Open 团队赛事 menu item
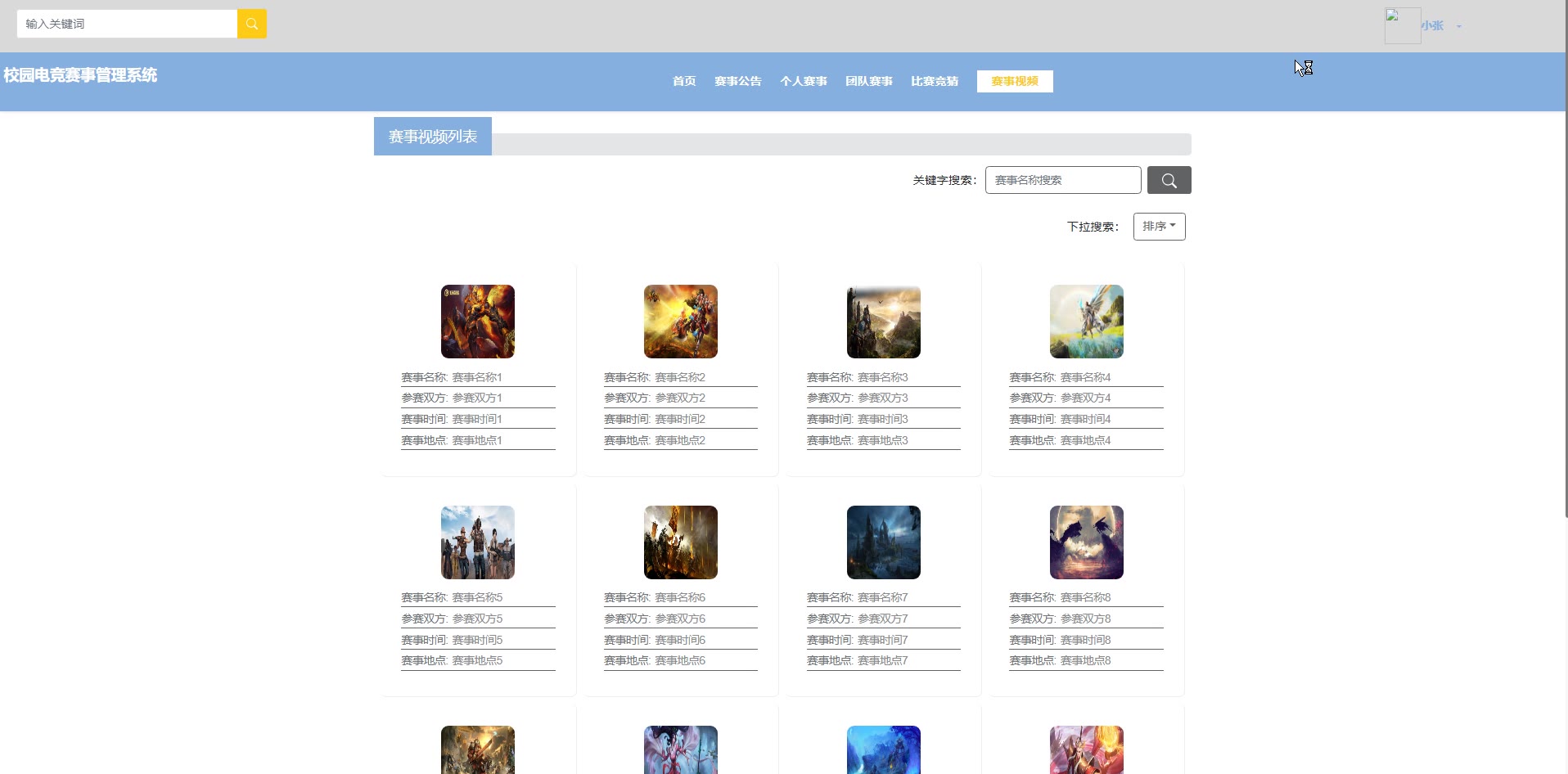Image resolution: width=1568 pixels, height=774 pixels. pyautogui.click(x=868, y=81)
